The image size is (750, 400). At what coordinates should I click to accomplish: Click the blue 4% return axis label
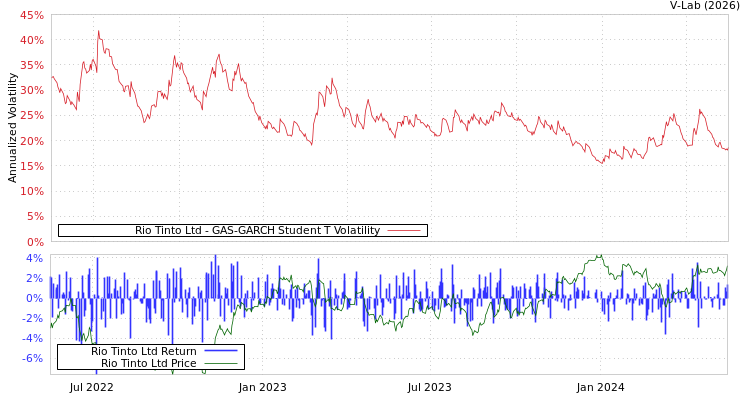point(34,258)
